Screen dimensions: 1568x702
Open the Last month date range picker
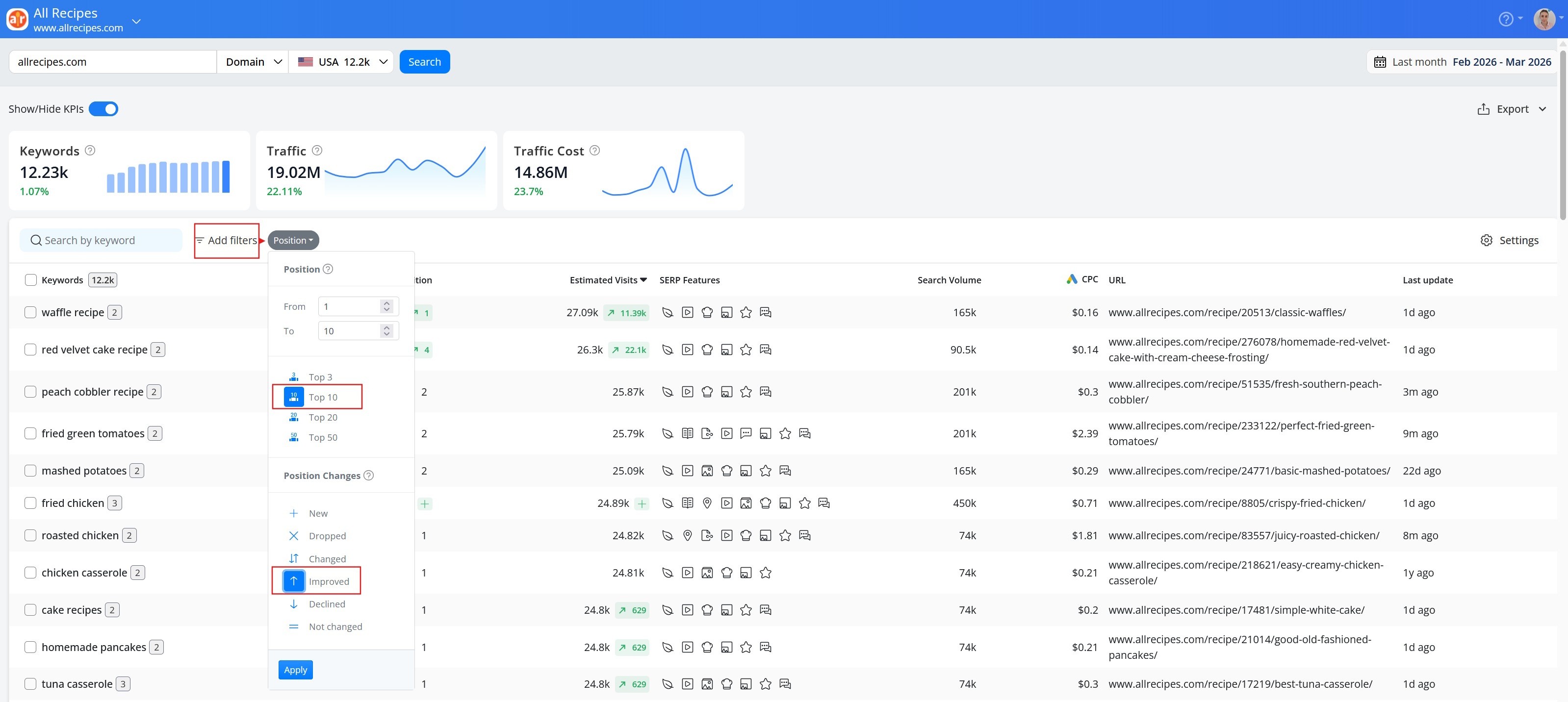point(1463,62)
